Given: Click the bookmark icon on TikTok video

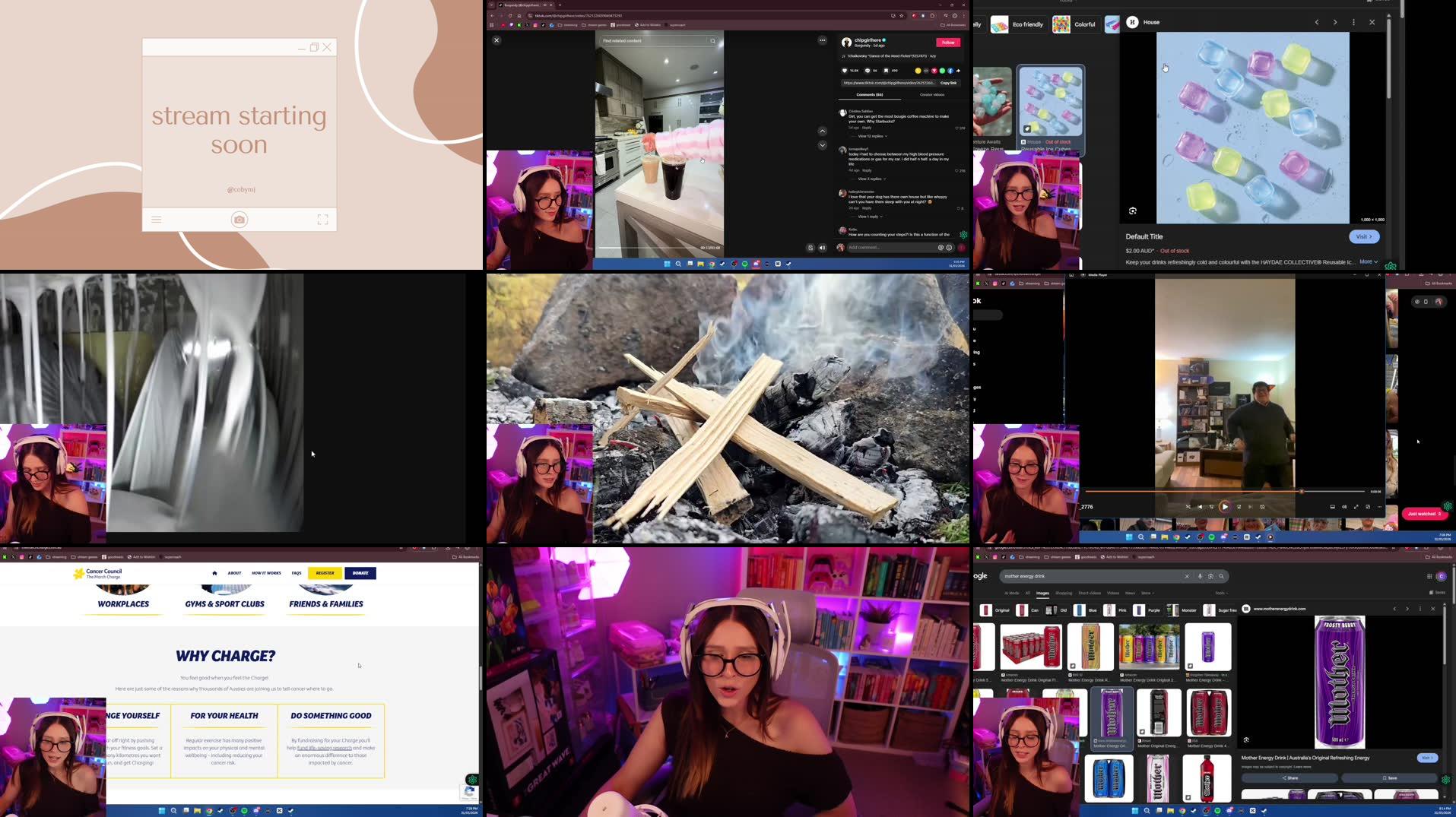Looking at the screenshot, I should point(886,71).
